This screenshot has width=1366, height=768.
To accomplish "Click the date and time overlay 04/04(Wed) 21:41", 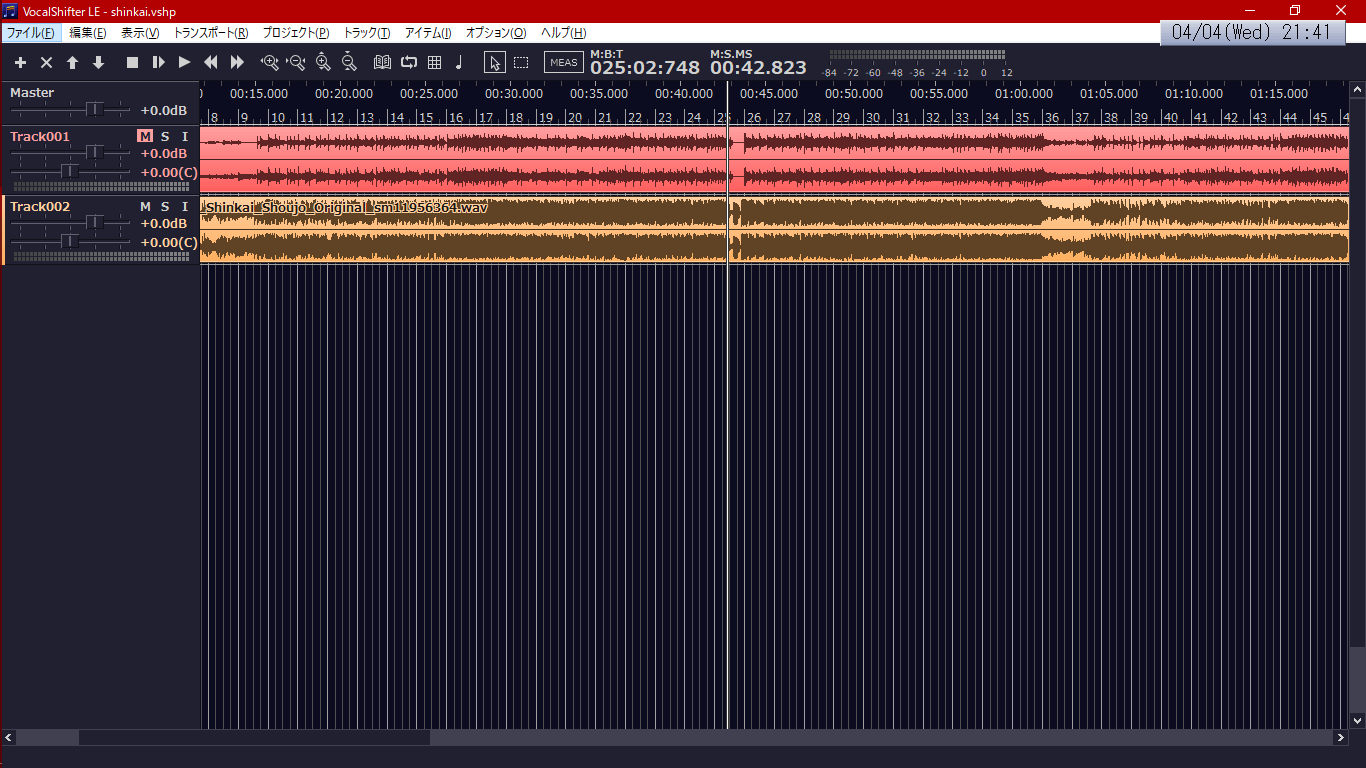I will 1251,32.
